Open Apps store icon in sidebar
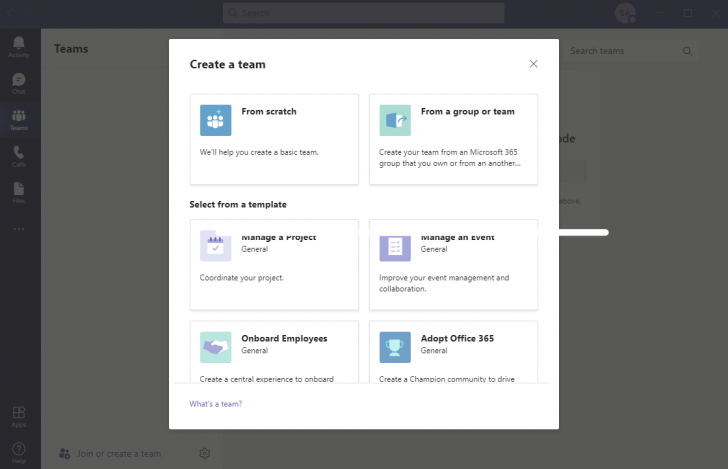 pyautogui.click(x=19, y=416)
